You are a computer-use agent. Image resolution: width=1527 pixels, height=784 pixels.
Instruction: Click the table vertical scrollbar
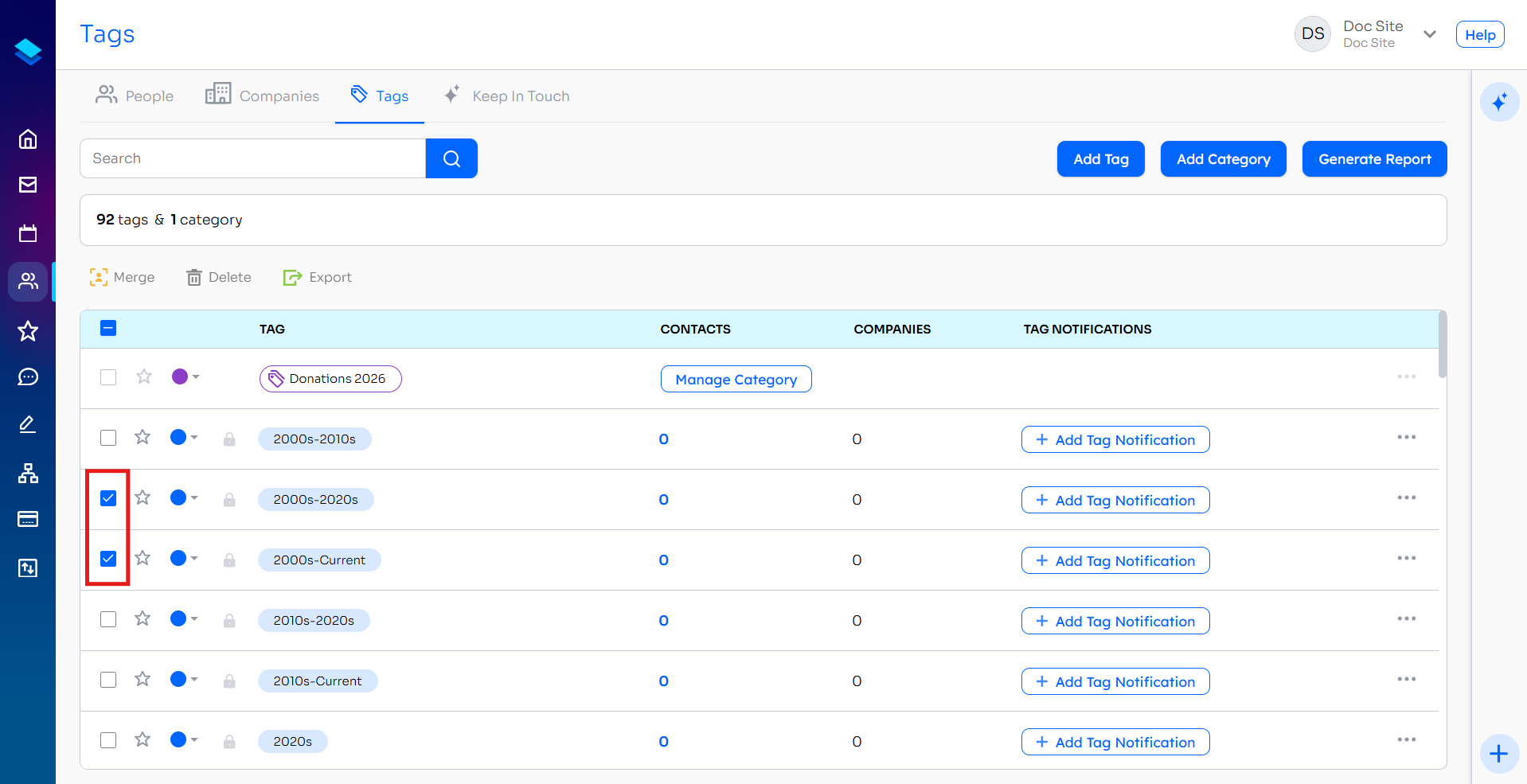tap(1443, 345)
